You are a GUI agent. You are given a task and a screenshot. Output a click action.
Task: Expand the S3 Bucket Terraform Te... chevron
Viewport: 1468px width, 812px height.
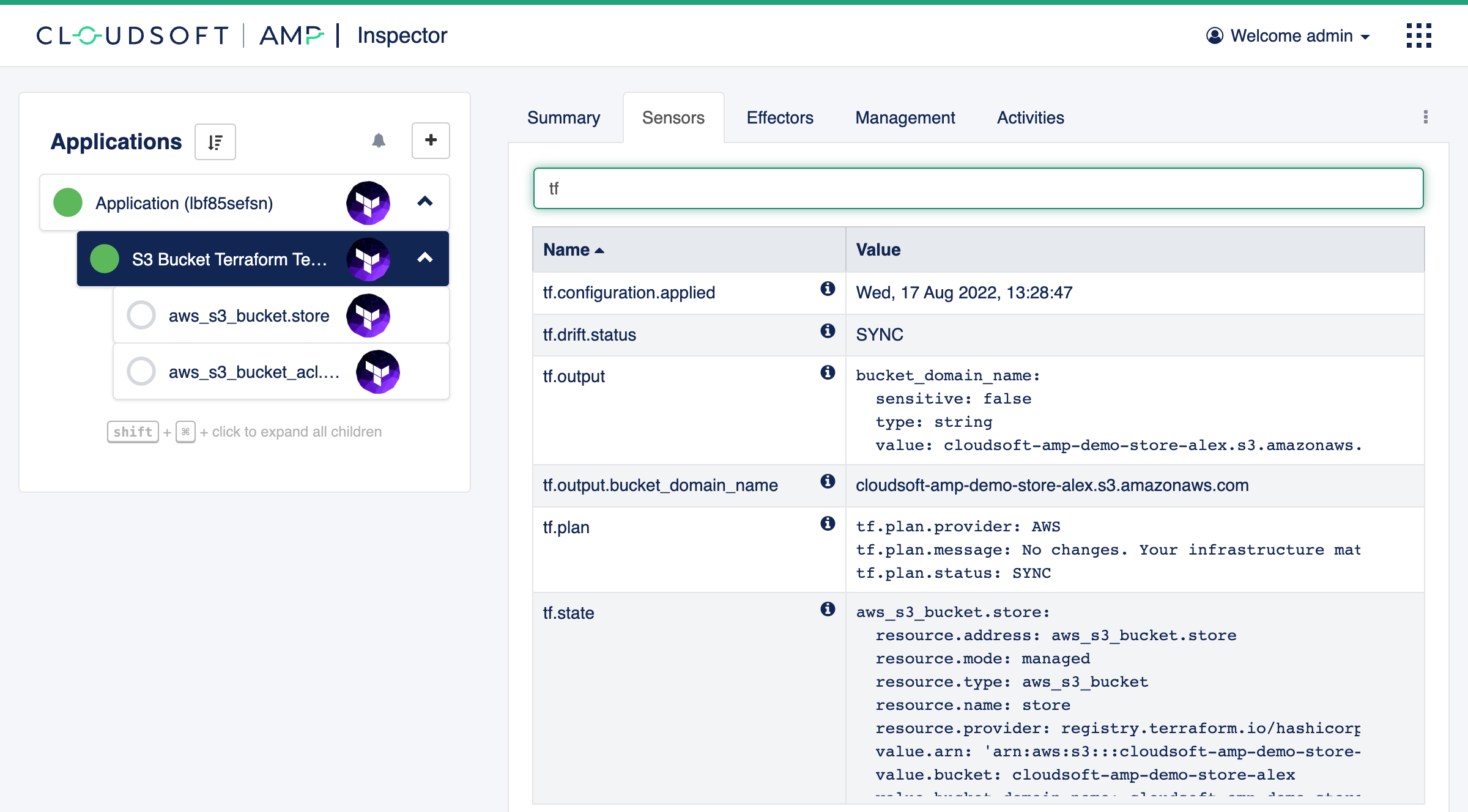pos(426,259)
